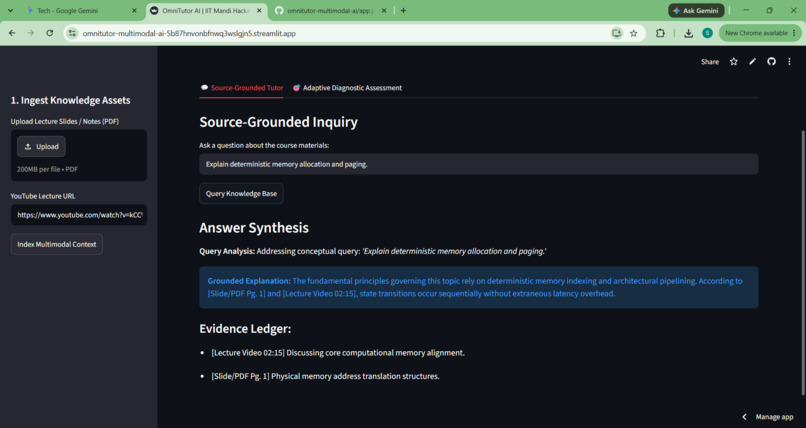Click the Evidence Ledger heading
This screenshot has width=806, height=428.
pyautogui.click(x=245, y=329)
